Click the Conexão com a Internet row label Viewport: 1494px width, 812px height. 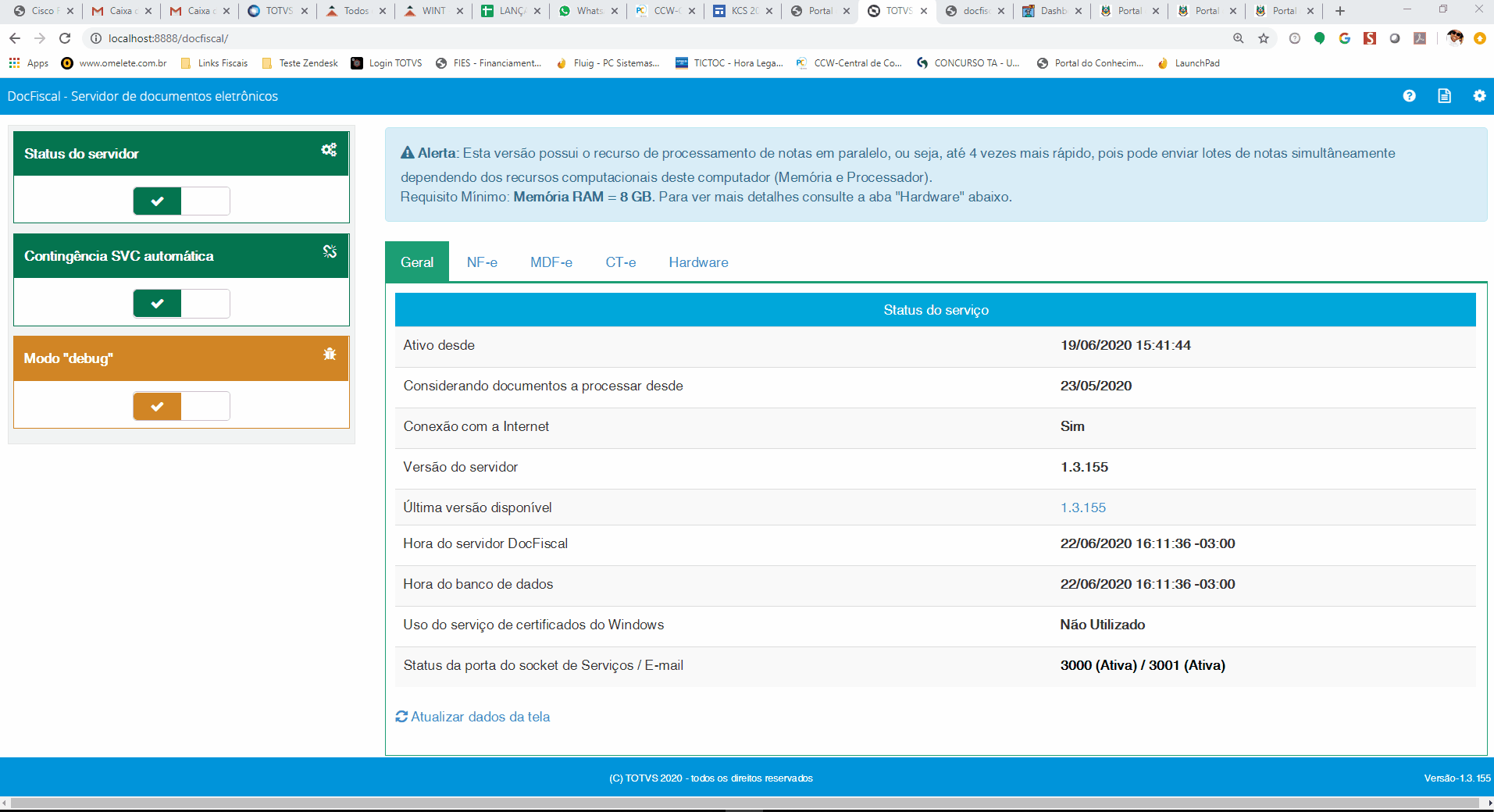click(x=476, y=426)
